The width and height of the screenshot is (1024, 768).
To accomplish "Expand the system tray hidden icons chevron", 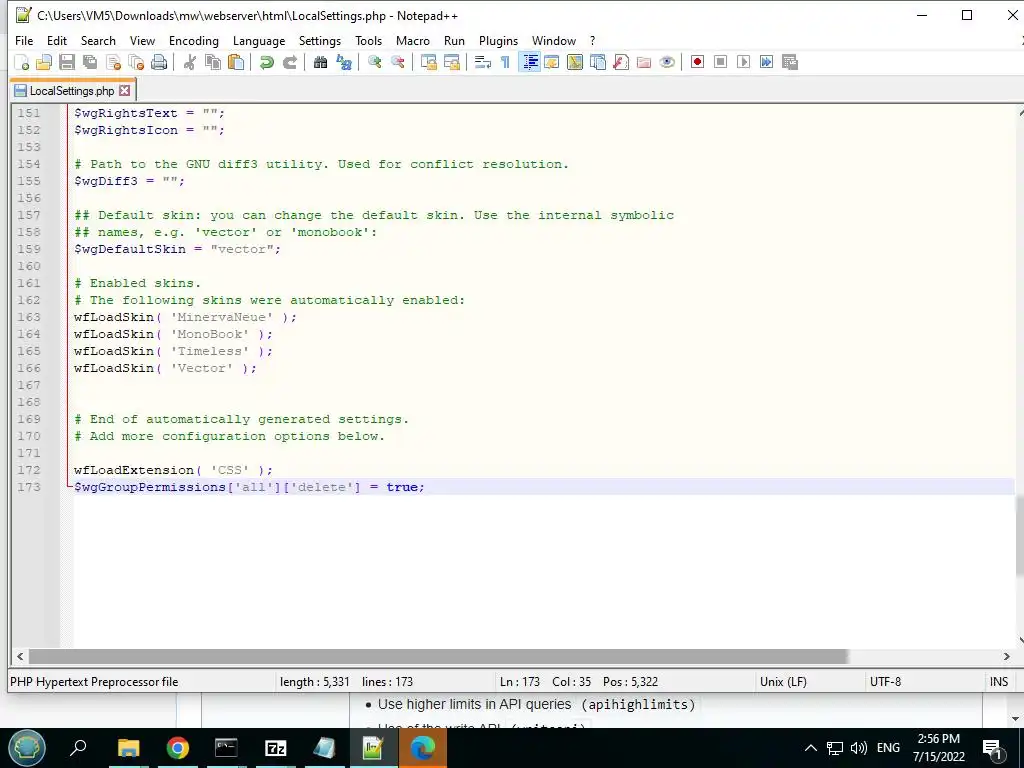I will click(810, 748).
